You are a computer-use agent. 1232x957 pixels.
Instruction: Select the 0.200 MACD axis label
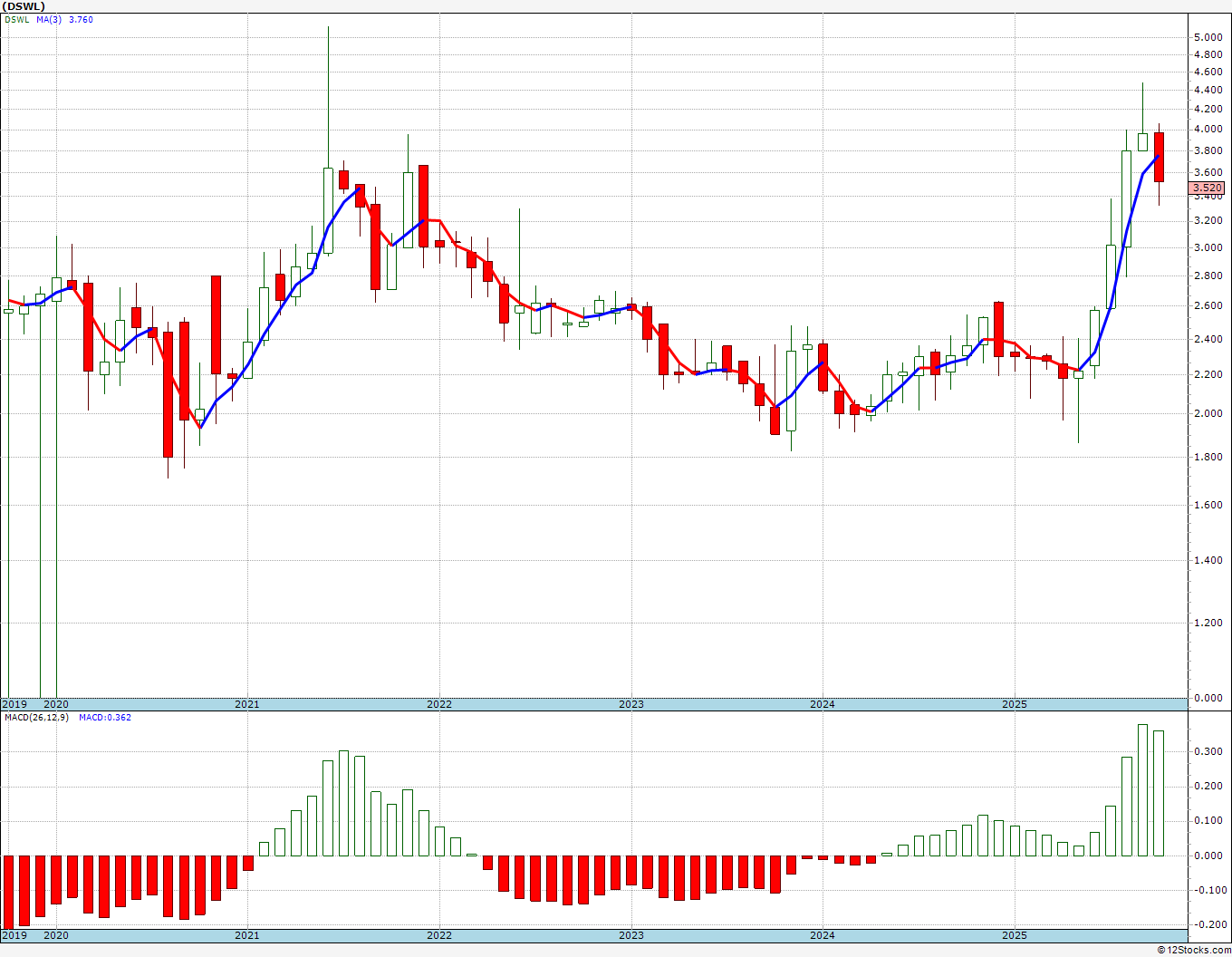pyautogui.click(x=1208, y=786)
